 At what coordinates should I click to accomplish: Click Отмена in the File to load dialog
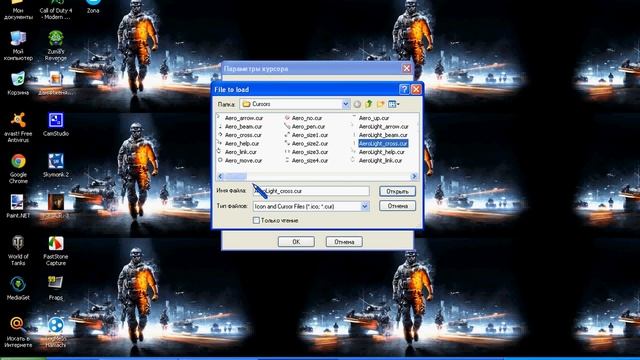point(397,206)
